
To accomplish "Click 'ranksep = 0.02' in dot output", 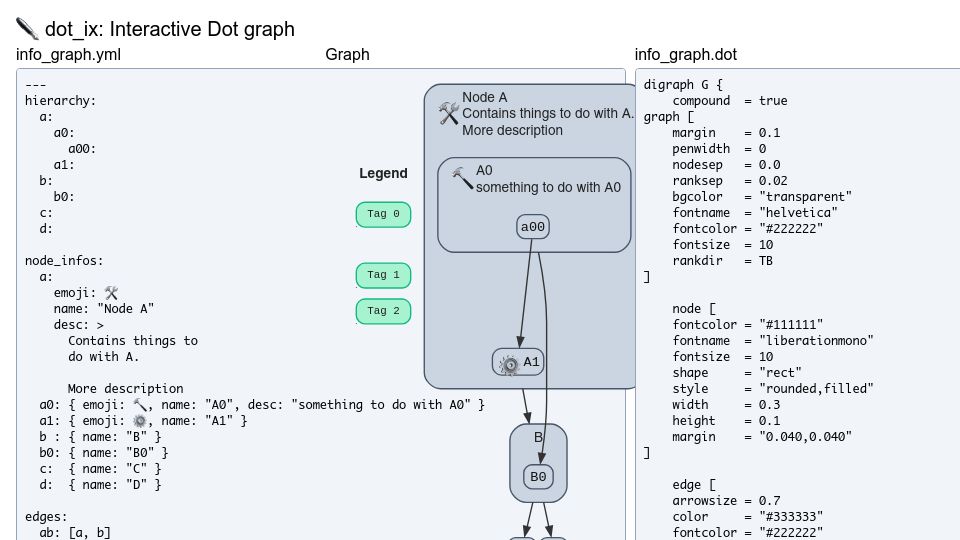I will point(730,181).
